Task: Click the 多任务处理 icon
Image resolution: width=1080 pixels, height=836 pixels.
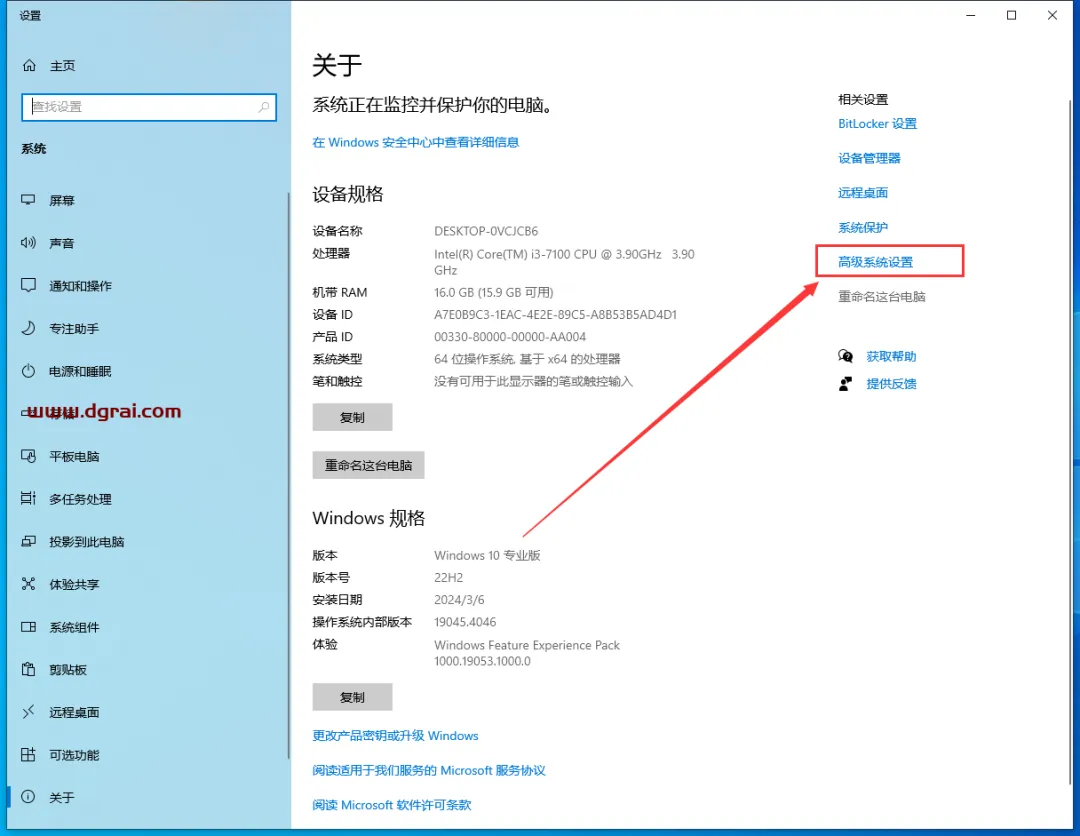Action: click(28, 499)
